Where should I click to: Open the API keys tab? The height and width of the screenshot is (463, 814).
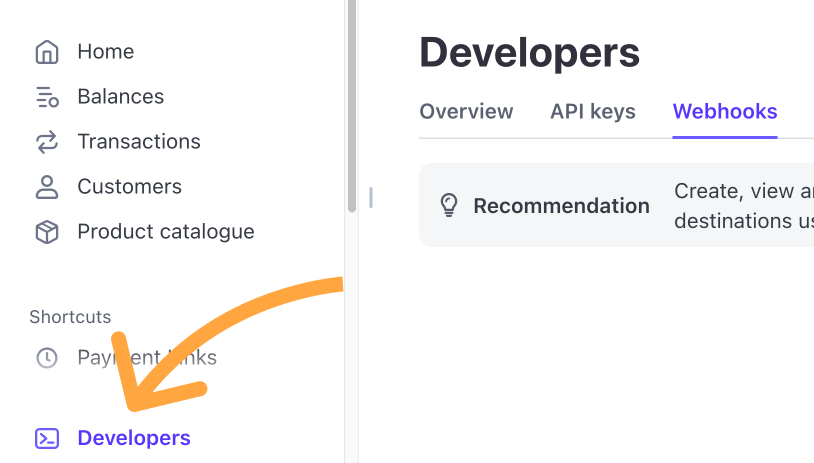click(593, 112)
